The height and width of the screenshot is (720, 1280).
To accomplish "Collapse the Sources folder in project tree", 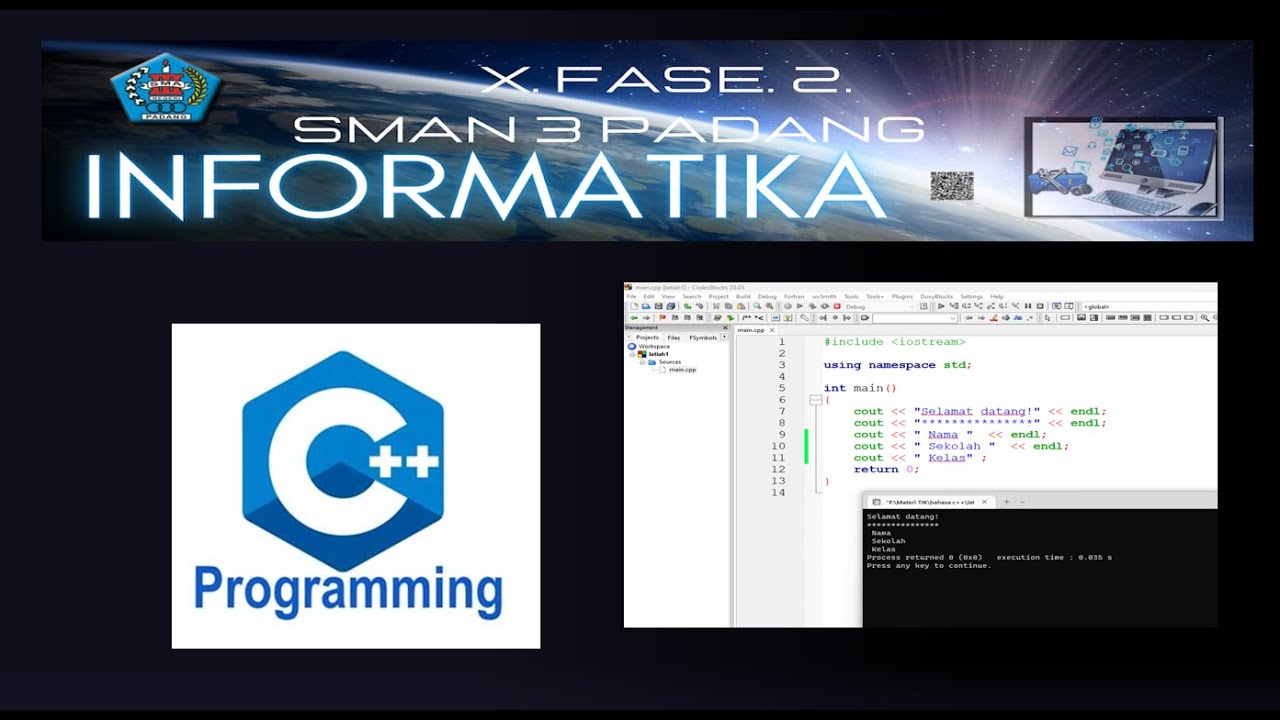I will (642, 362).
